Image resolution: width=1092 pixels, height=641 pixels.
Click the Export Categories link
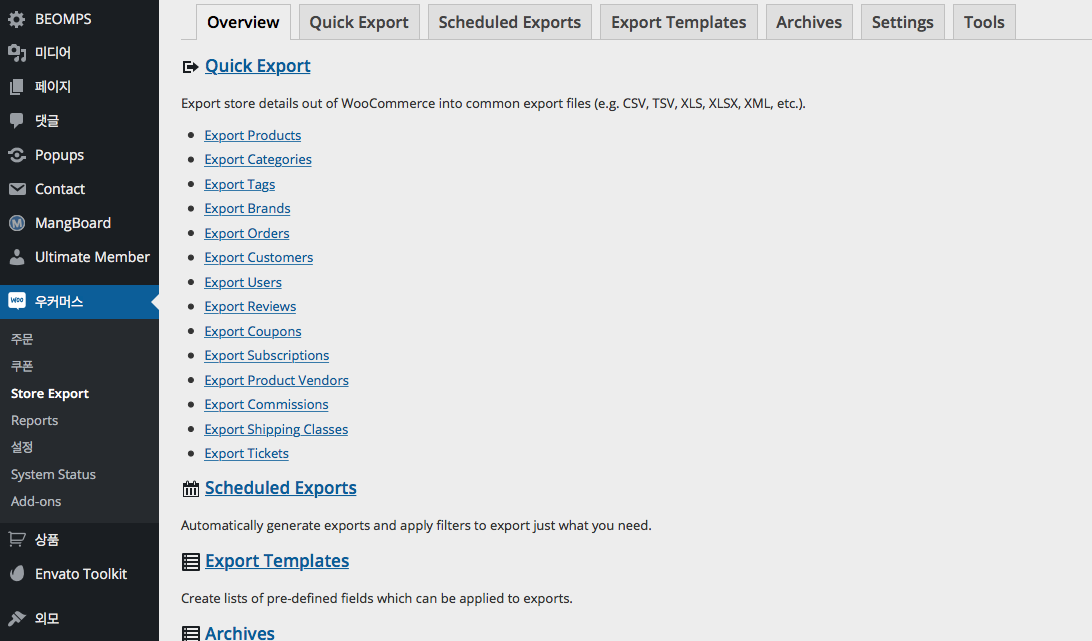pyautogui.click(x=258, y=160)
